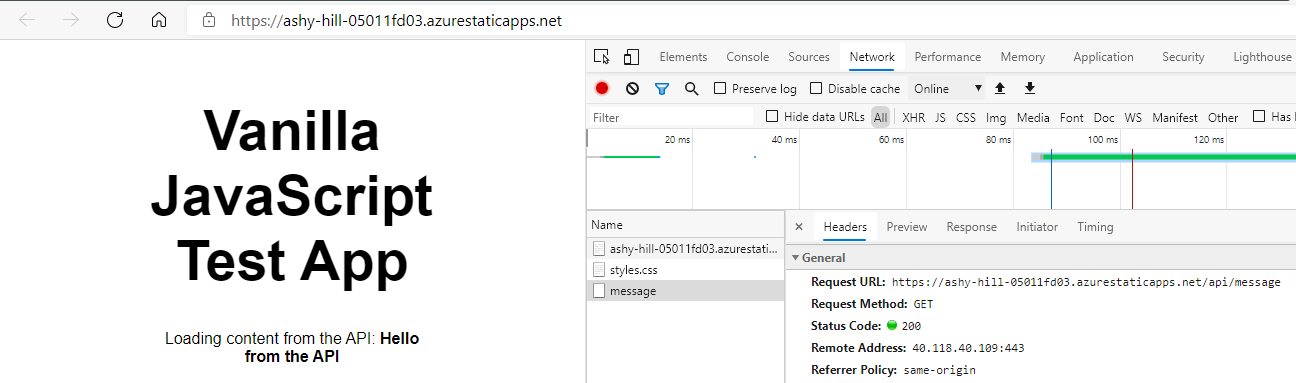Screen dimensions: 1296x383
Task: Select the styles.css request
Action: point(685,270)
